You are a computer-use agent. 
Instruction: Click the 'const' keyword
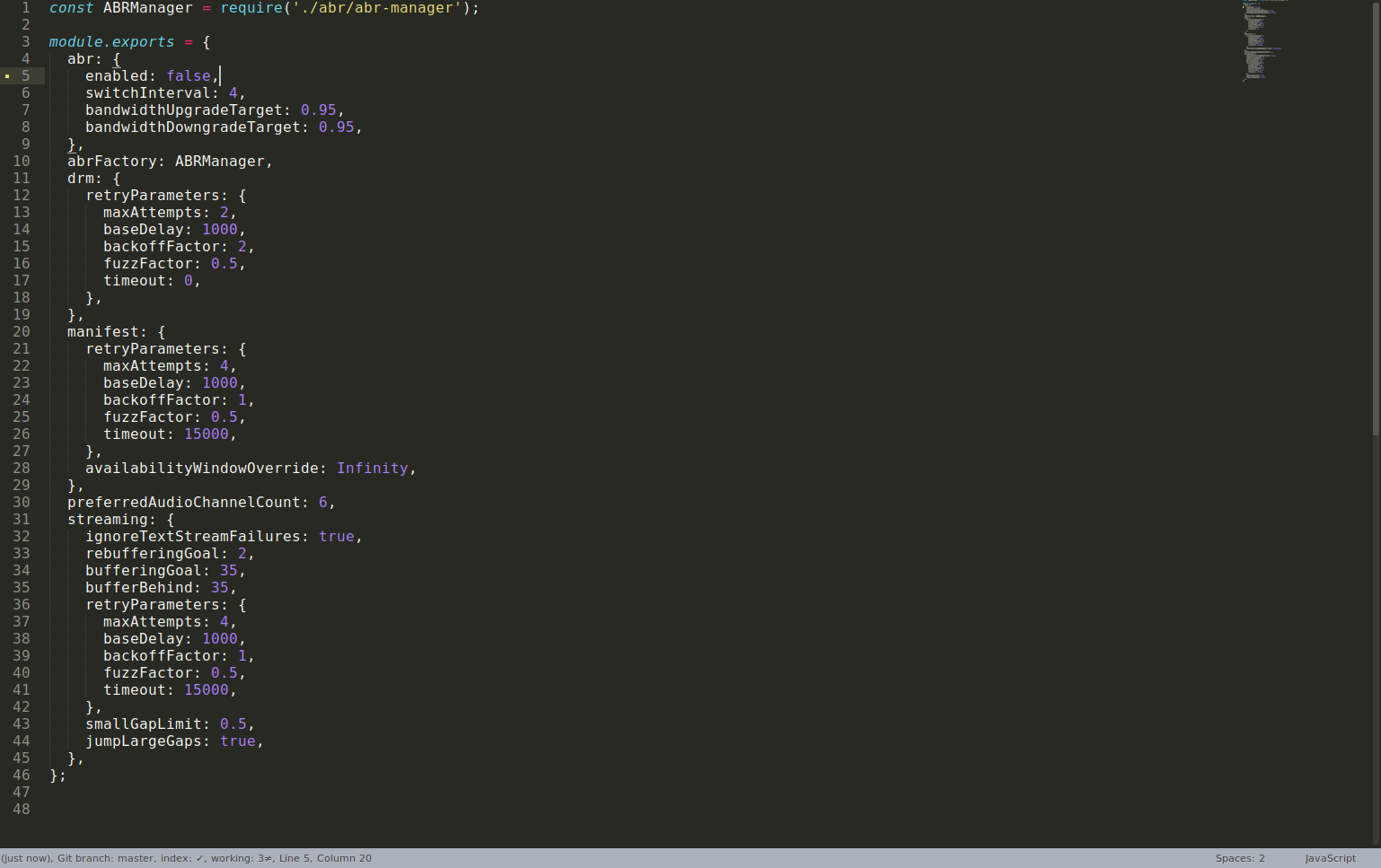tap(71, 8)
